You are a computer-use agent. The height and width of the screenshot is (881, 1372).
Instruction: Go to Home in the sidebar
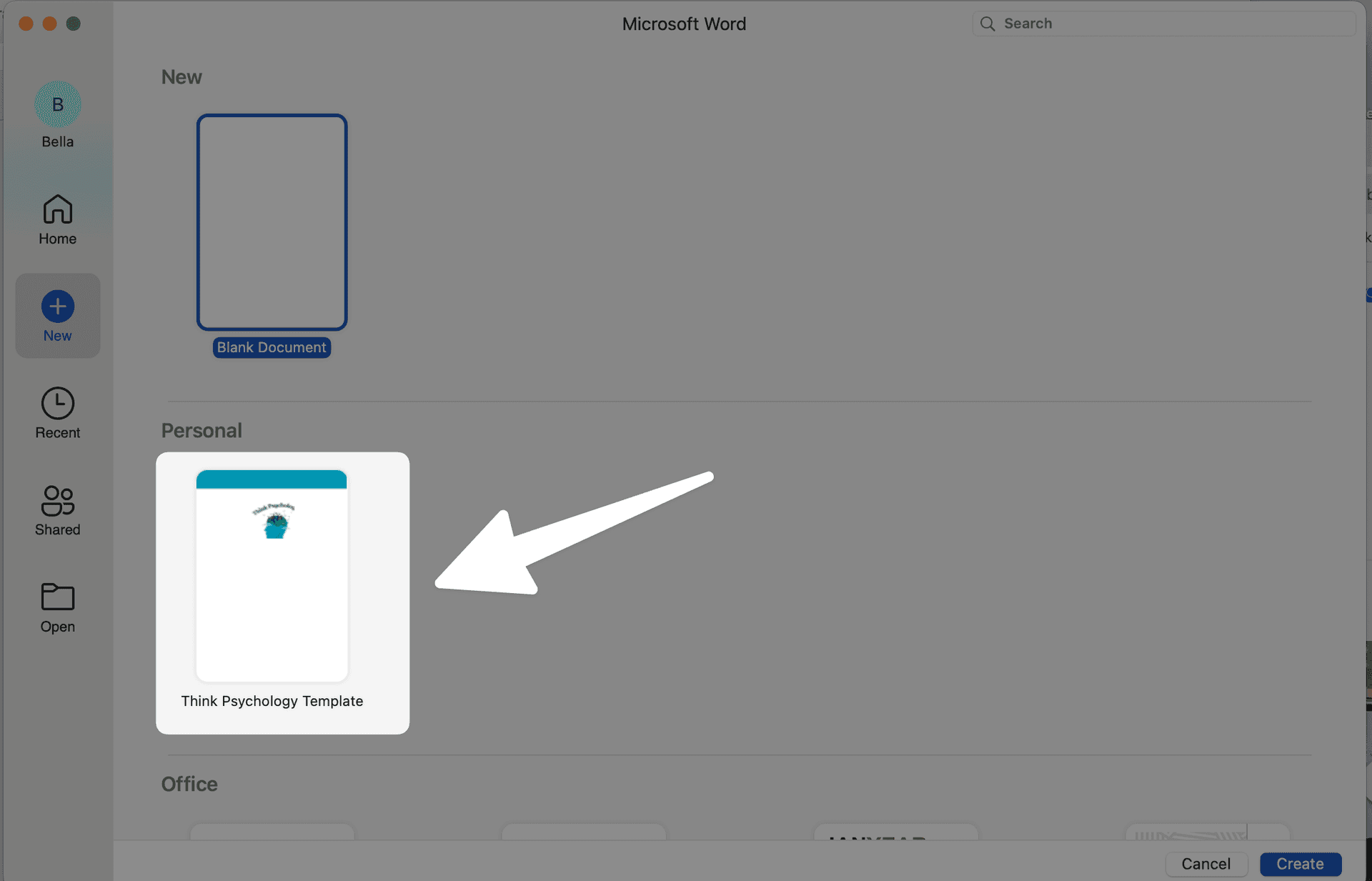point(58,219)
